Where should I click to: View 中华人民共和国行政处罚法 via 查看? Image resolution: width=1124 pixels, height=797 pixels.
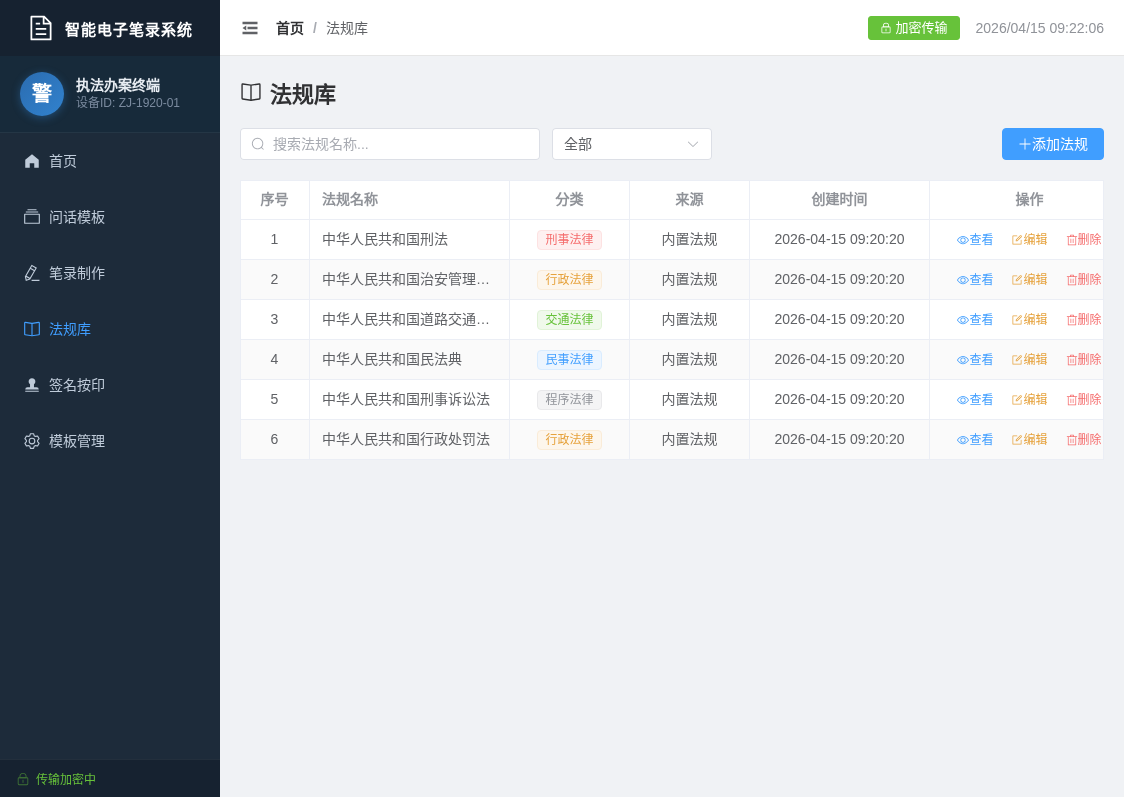coord(975,439)
